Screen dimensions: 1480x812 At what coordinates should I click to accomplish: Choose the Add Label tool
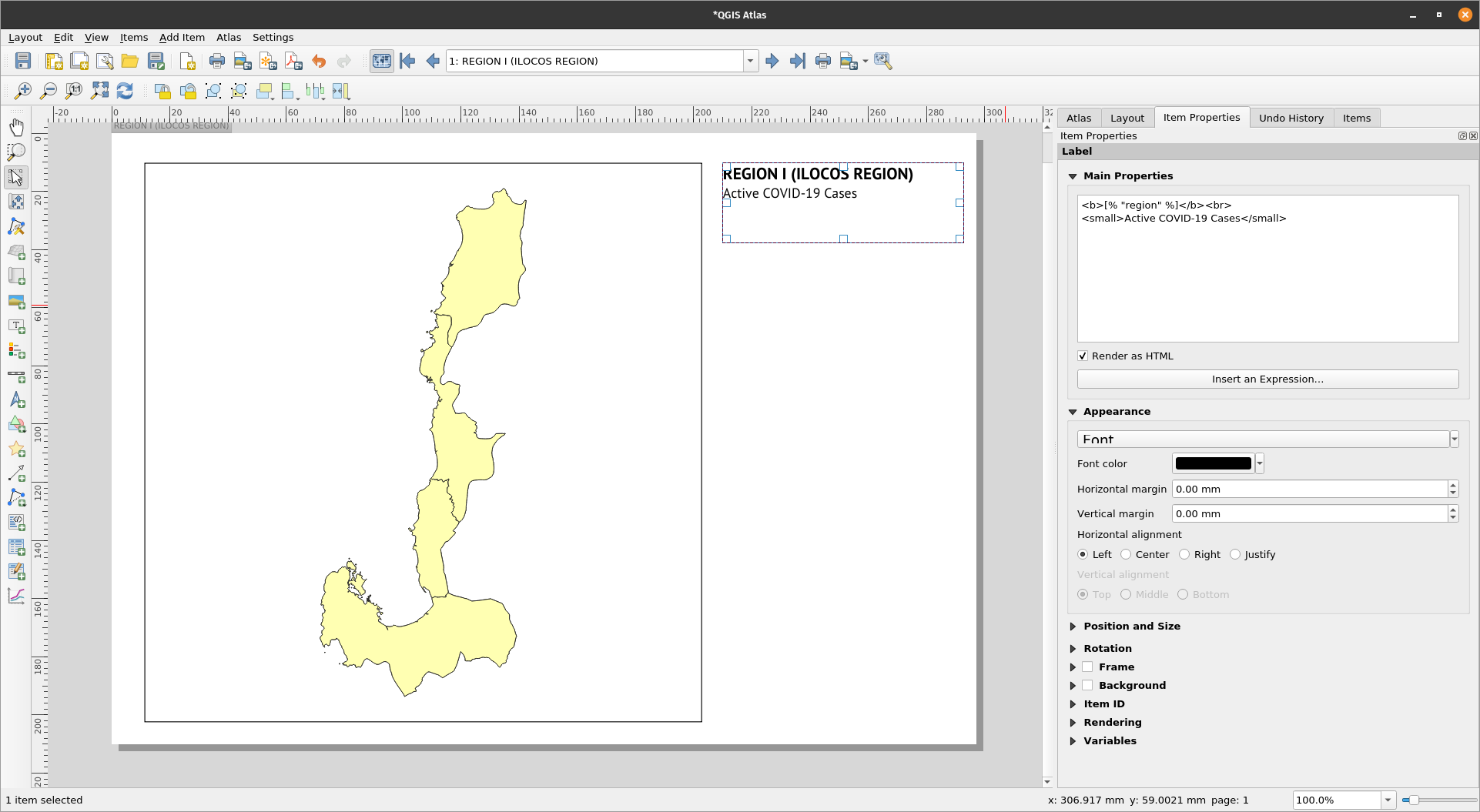(16, 326)
